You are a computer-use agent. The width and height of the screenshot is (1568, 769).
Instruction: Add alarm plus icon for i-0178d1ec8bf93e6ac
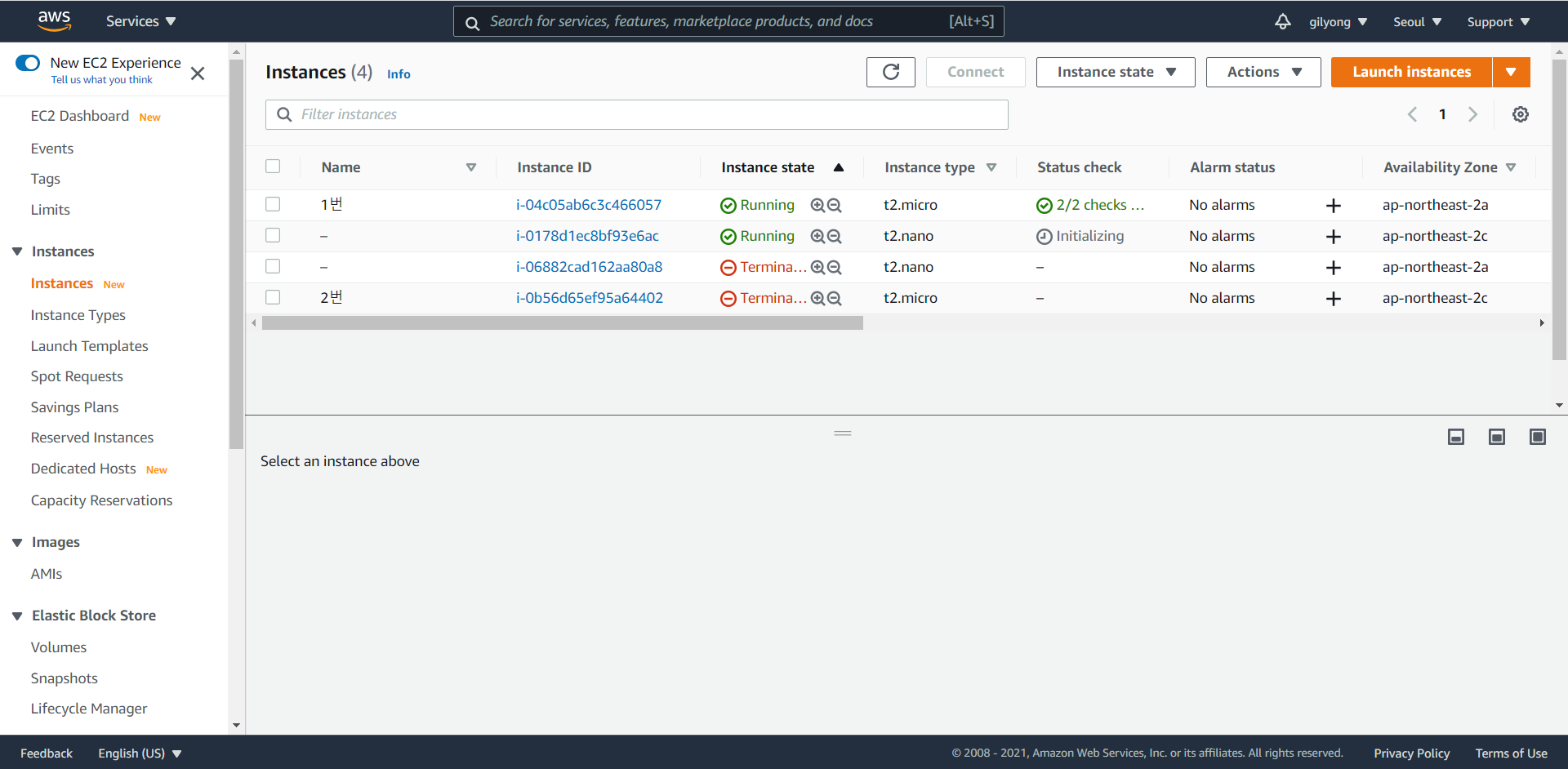click(x=1334, y=237)
